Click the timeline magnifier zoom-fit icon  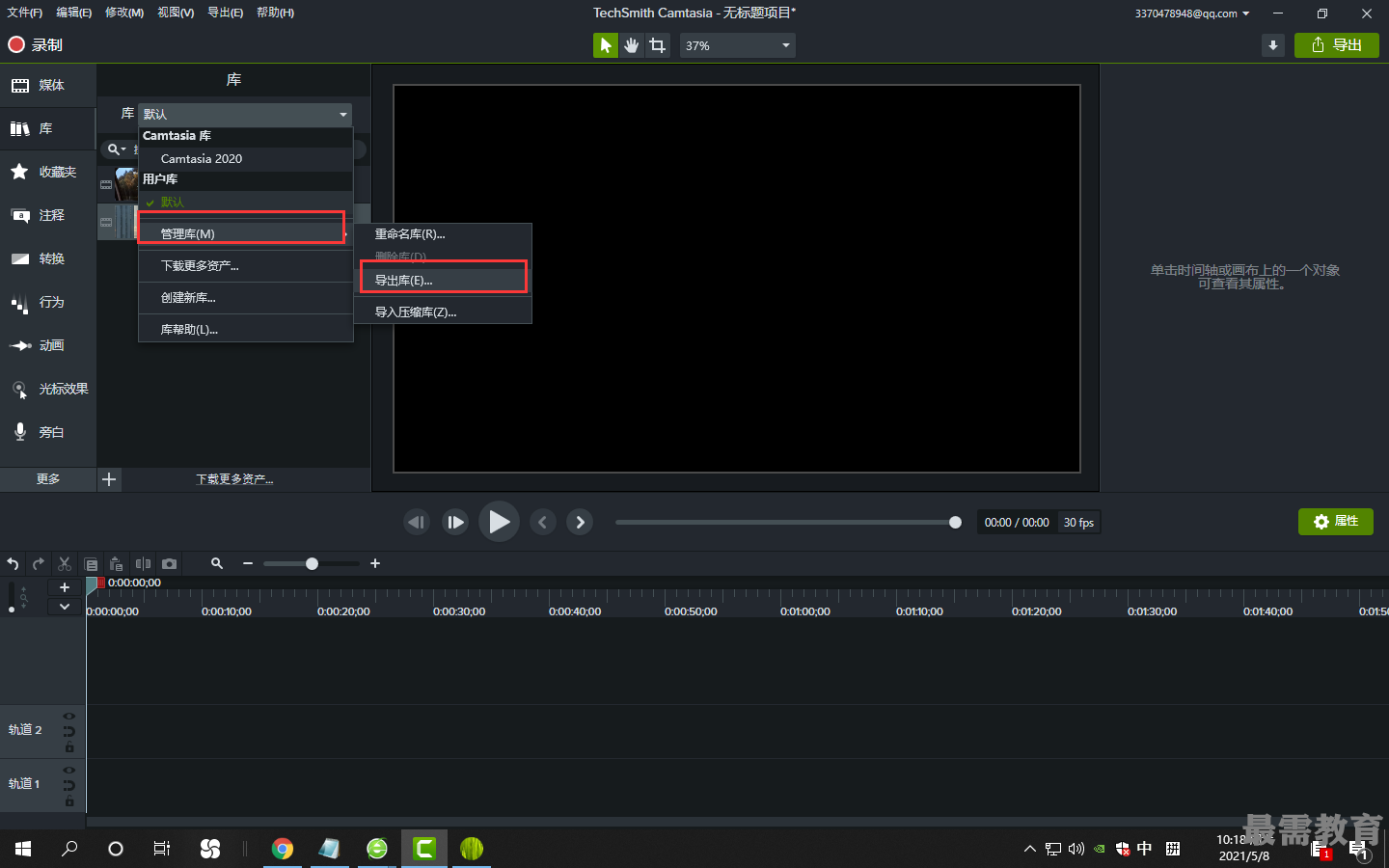217,563
